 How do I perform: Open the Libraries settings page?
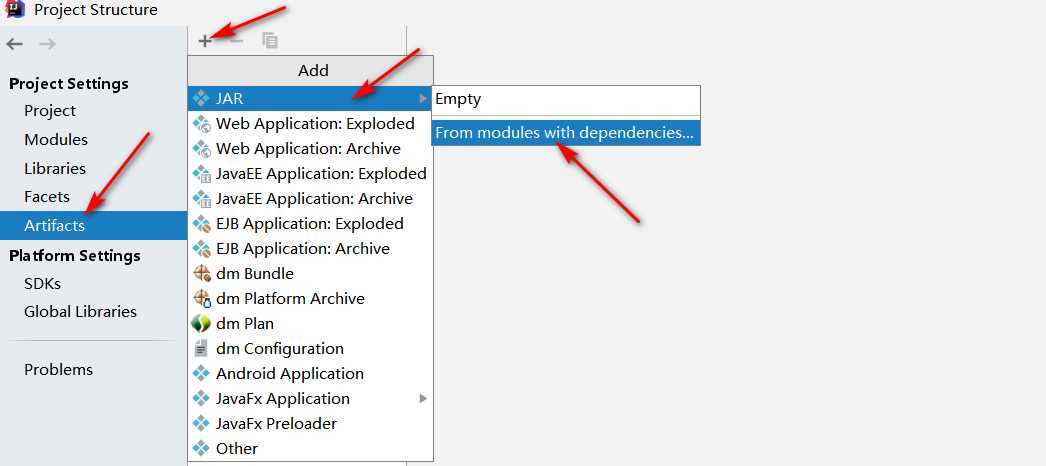point(55,169)
